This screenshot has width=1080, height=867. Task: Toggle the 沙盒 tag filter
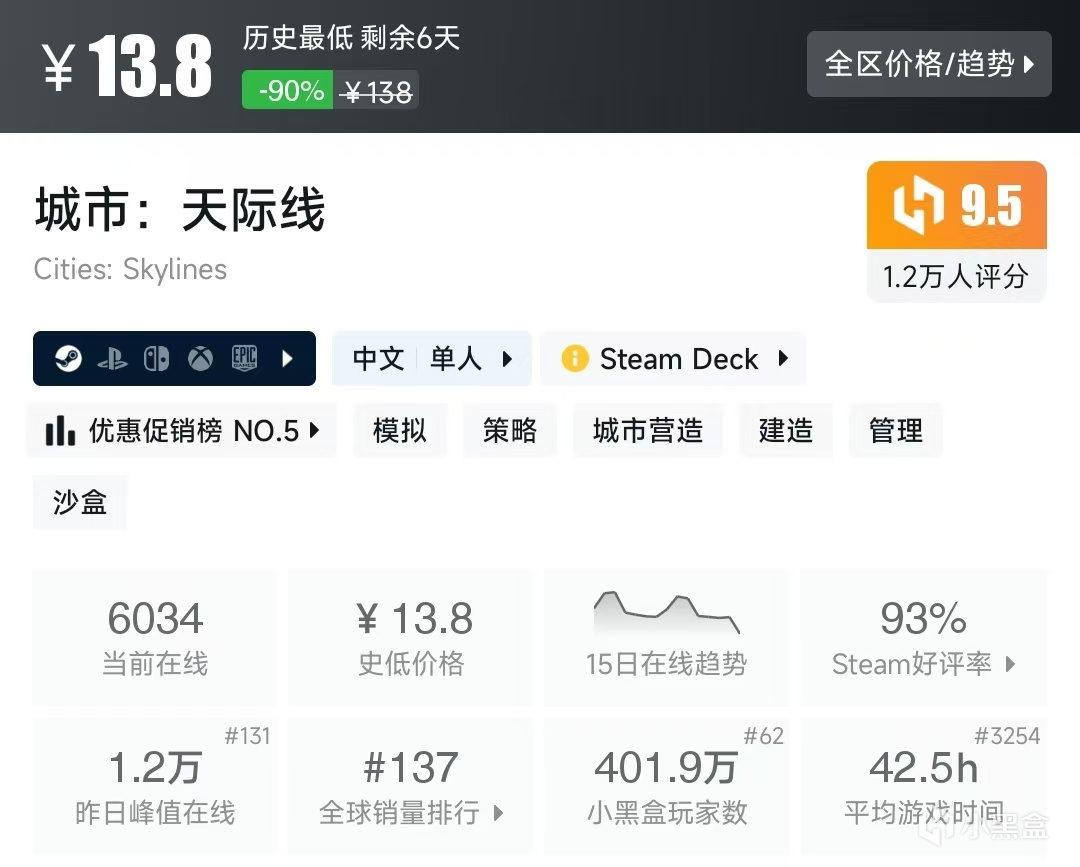pos(79,503)
